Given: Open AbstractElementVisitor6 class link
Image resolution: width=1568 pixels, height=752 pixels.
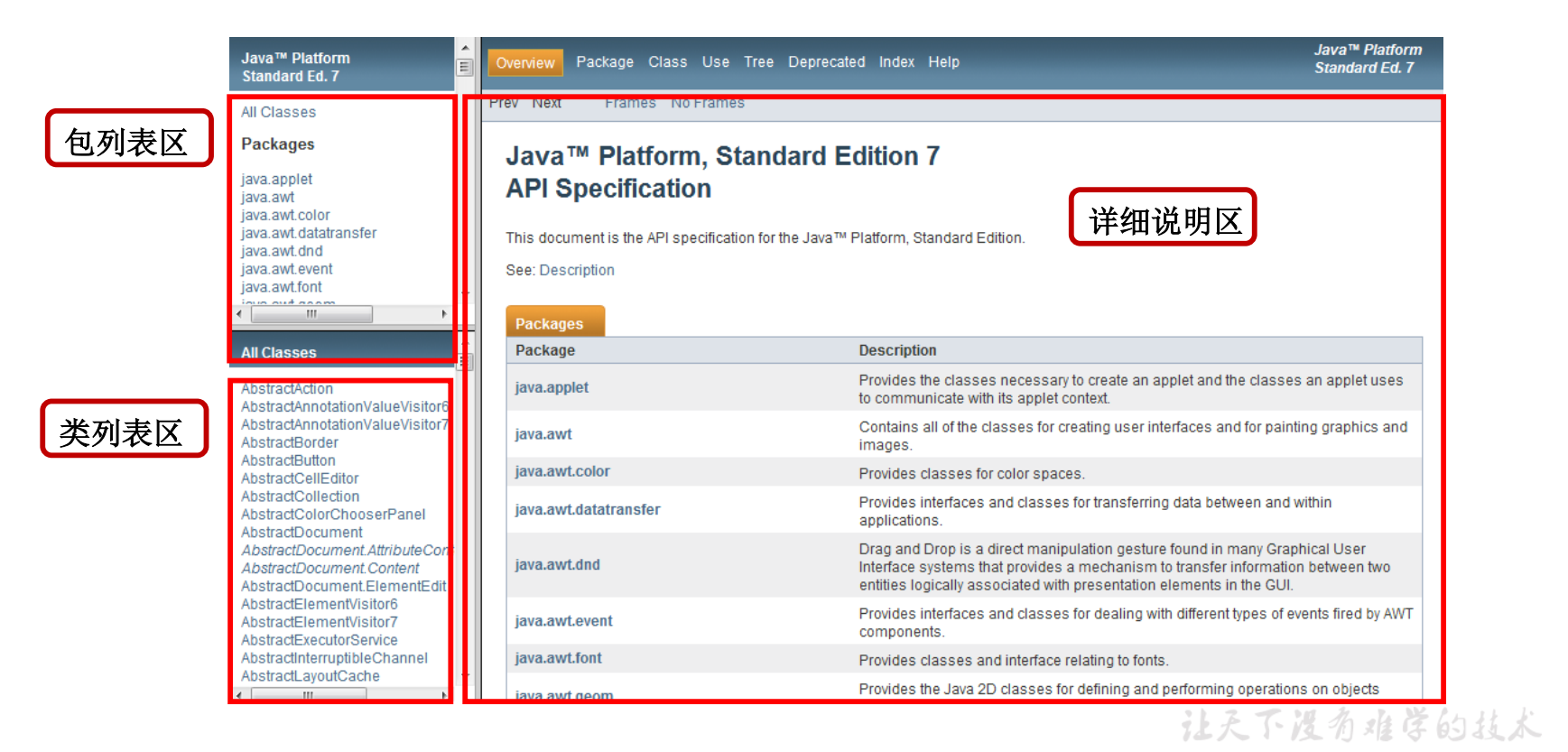Looking at the screenshot, I should click(x=319, y=605).
